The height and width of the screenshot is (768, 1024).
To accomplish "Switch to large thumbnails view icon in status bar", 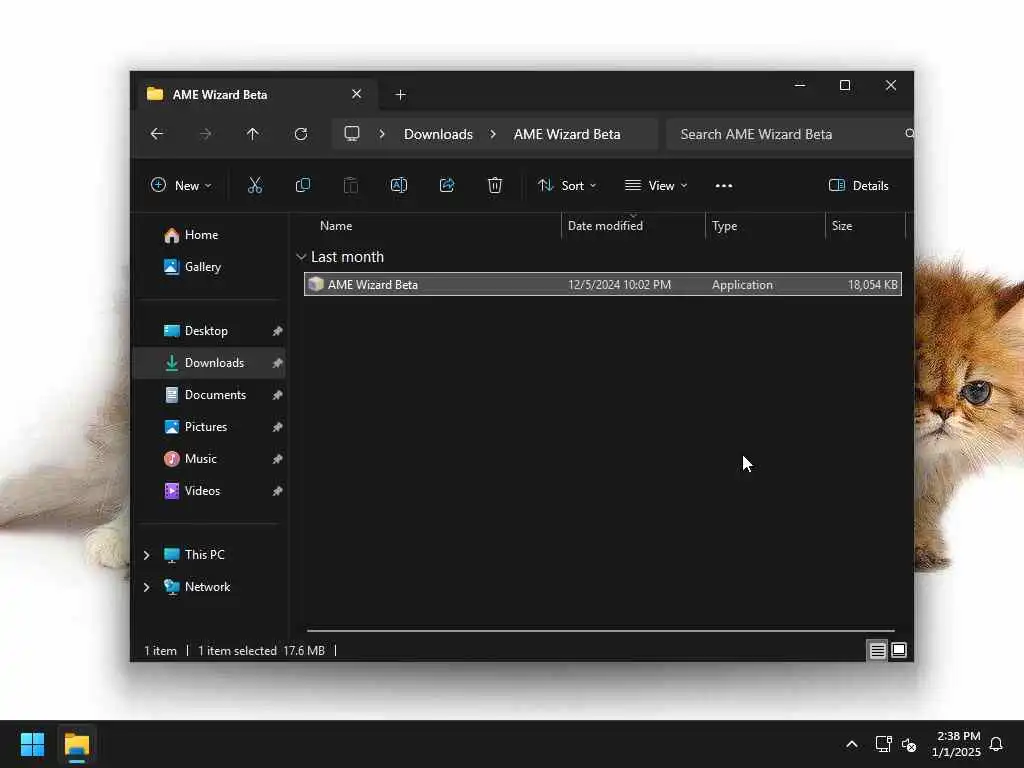I will (899, 650).
